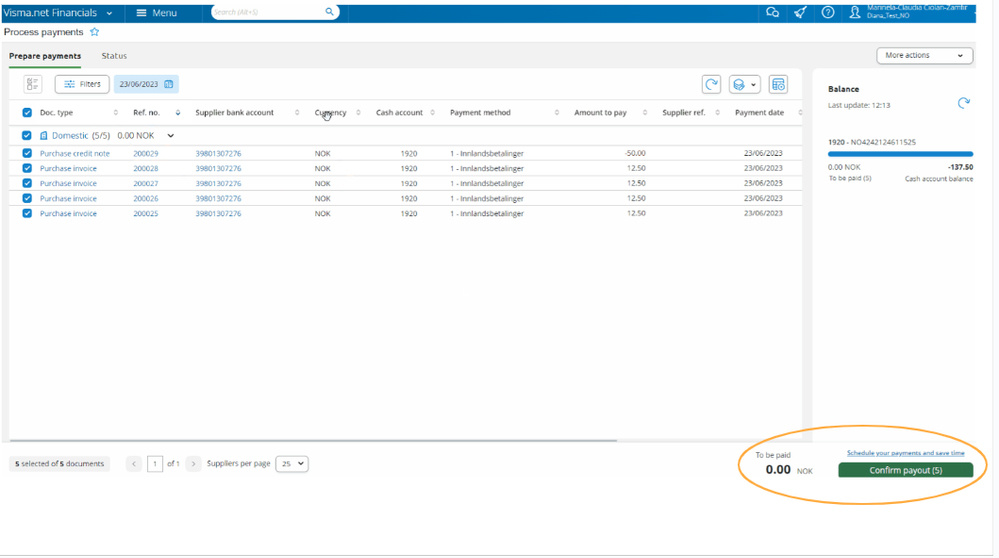Open the calendar icon next to 23/06/2023
999x558 pixels.
pos(169,84)
